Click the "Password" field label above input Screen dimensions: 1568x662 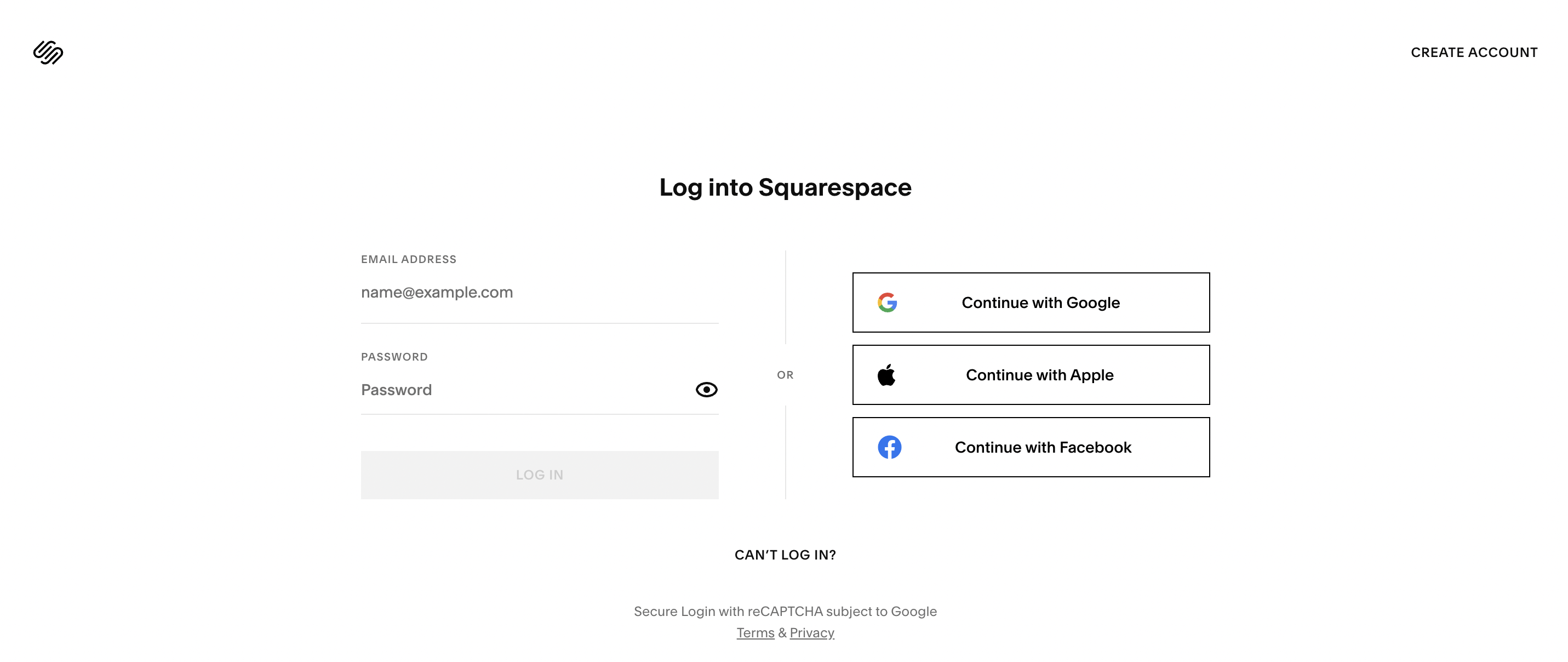point(394,357)
